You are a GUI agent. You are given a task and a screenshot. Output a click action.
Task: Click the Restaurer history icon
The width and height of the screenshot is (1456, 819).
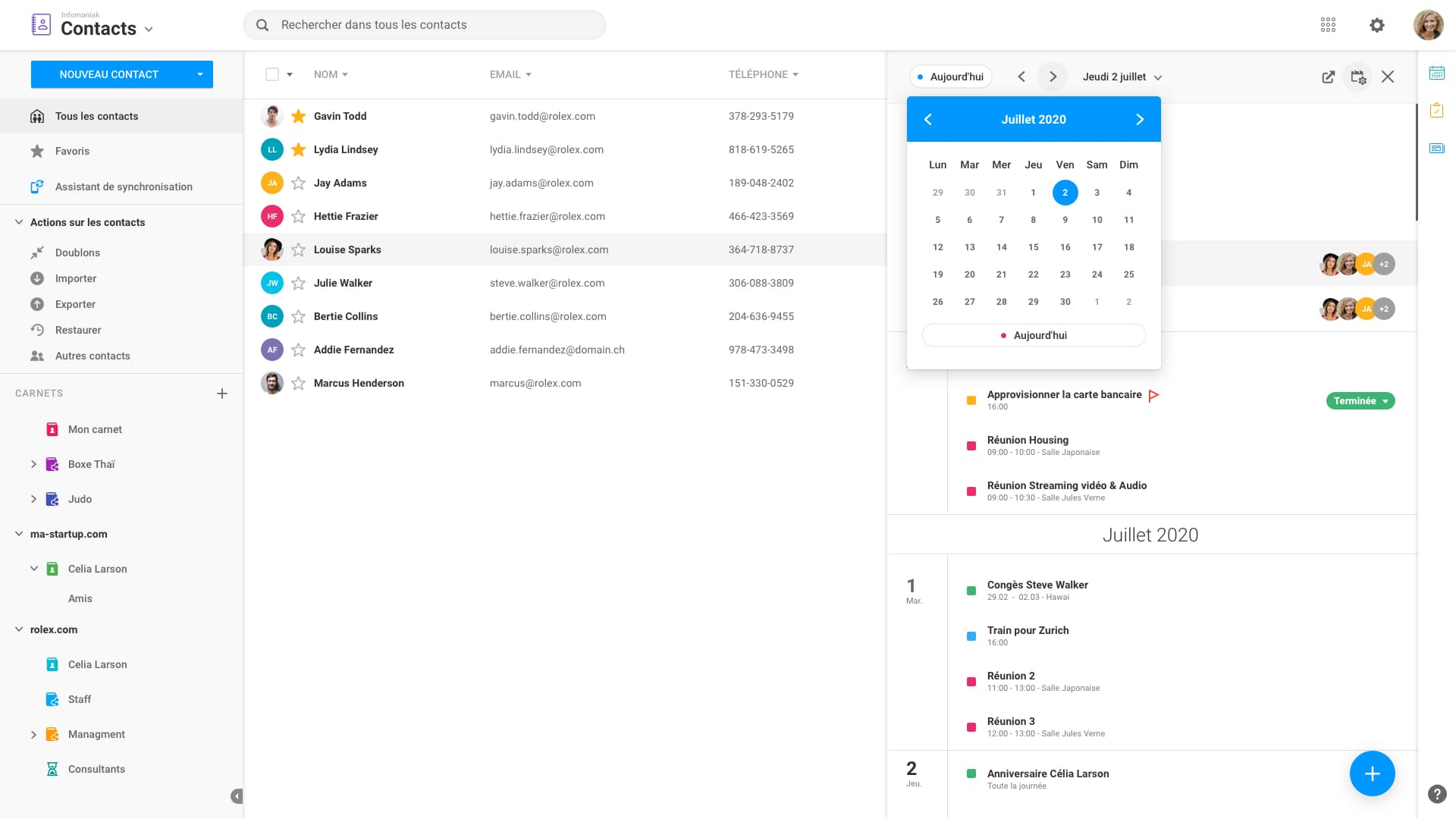pos(37,330)
